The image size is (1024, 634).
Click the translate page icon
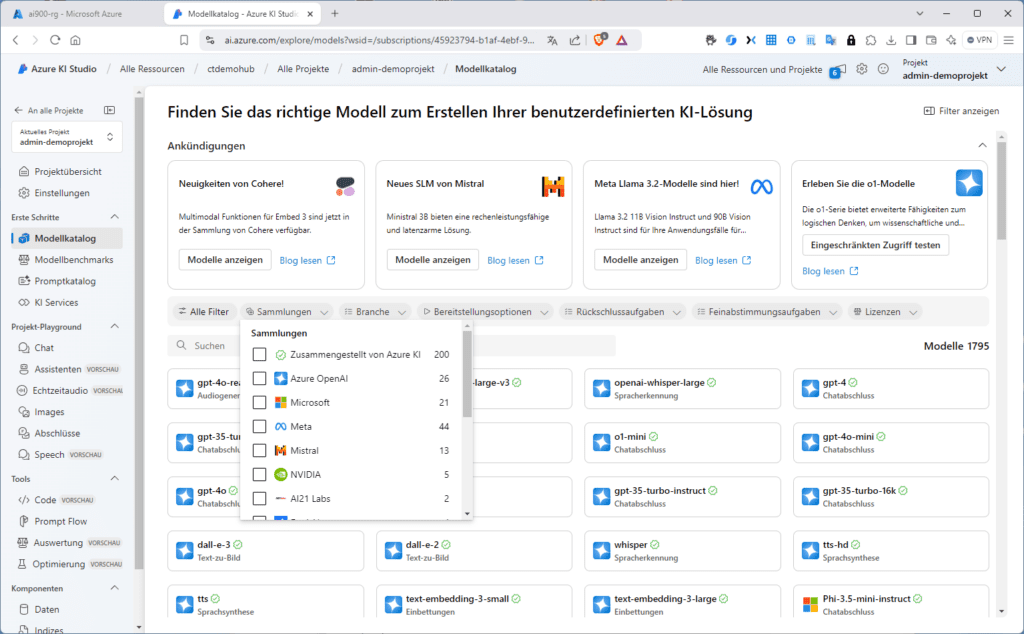click(552, 40)
